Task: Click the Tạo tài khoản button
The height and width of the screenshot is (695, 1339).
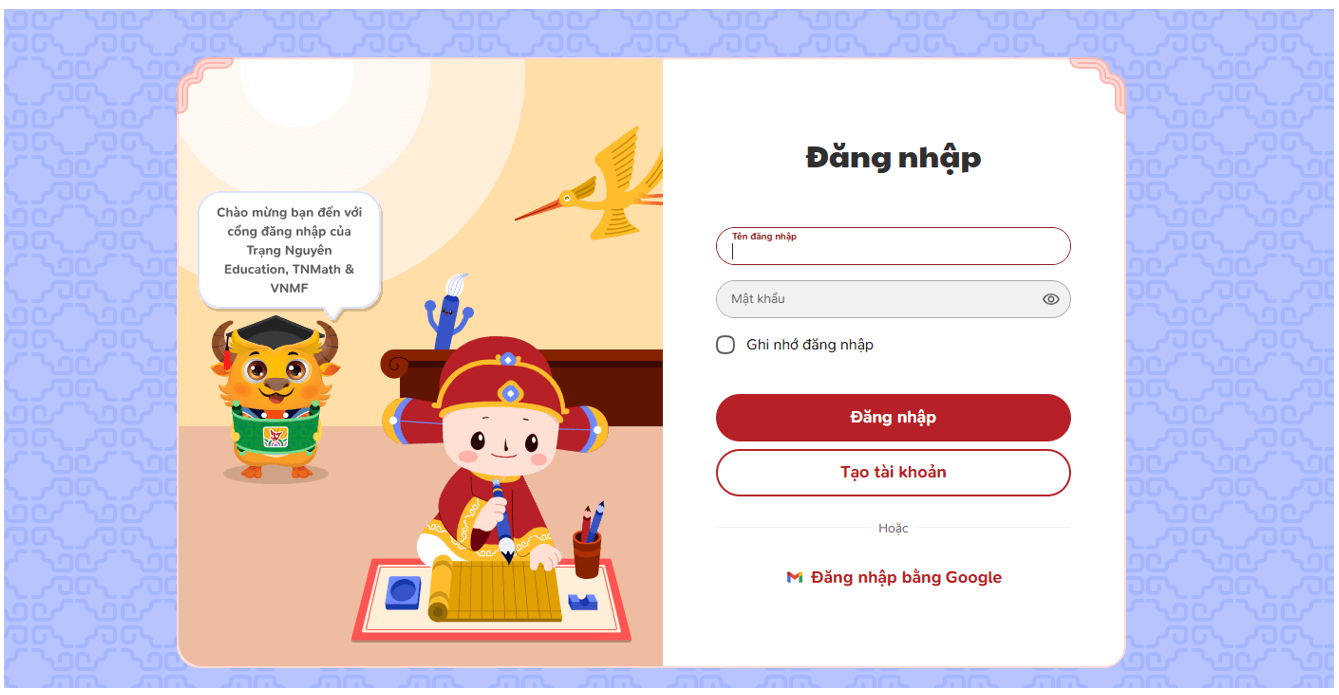Action: [x=893, y=472]
